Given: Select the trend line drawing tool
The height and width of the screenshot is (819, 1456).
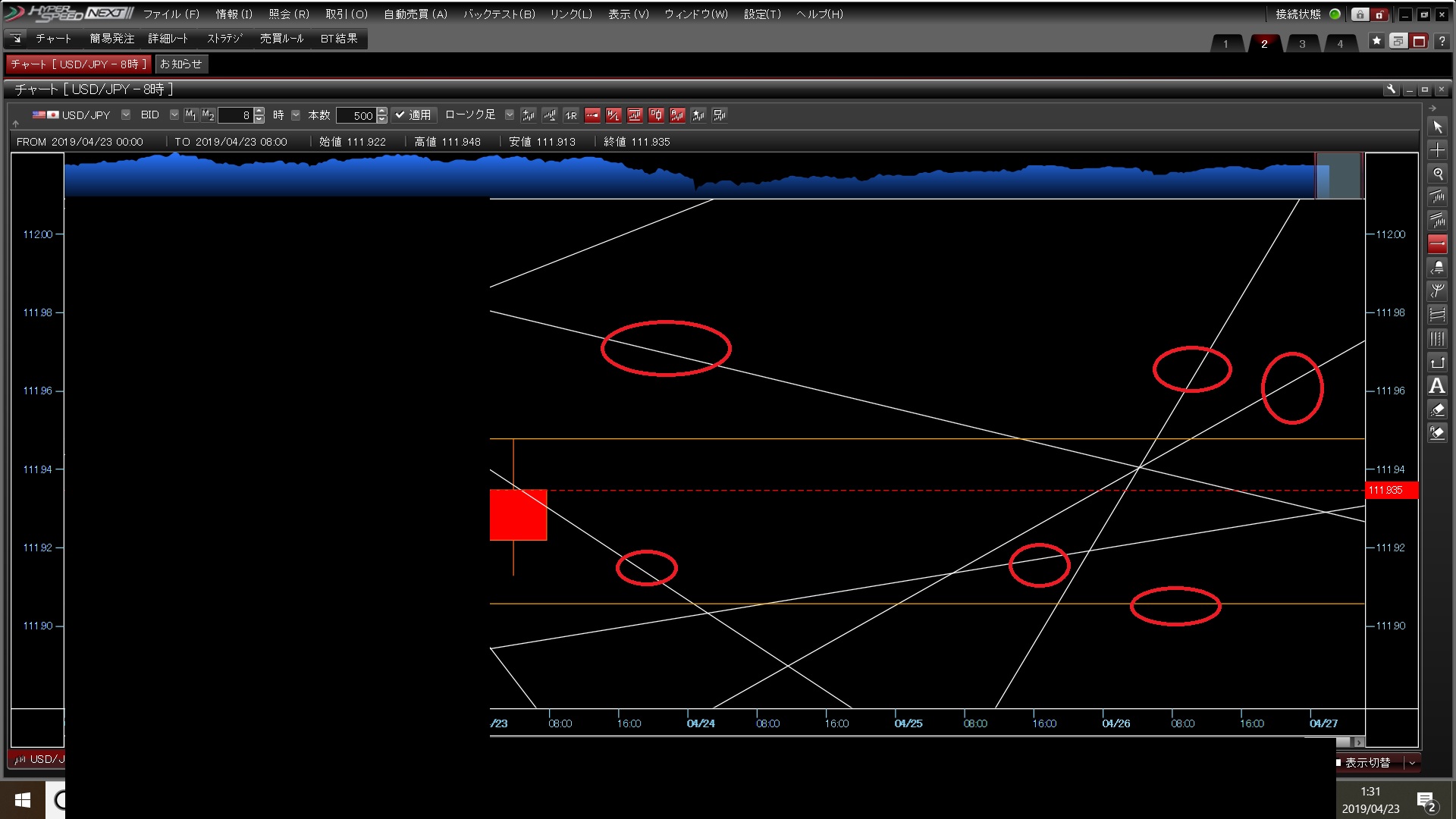Looking at the screenshot, I should (1437, 198).
